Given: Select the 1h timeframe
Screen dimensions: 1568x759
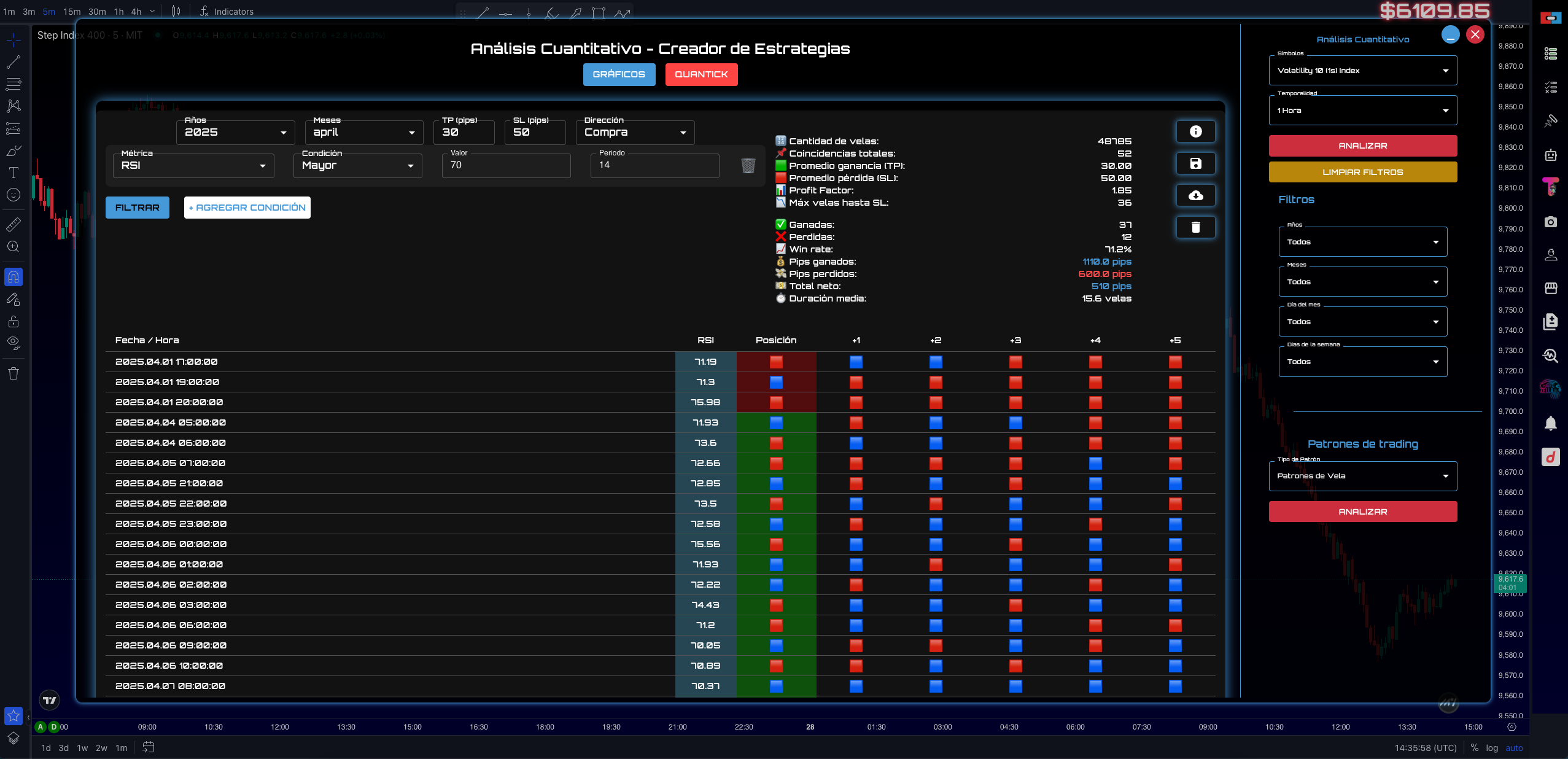Looking at the screenshot, I should (x=118, y=11).
